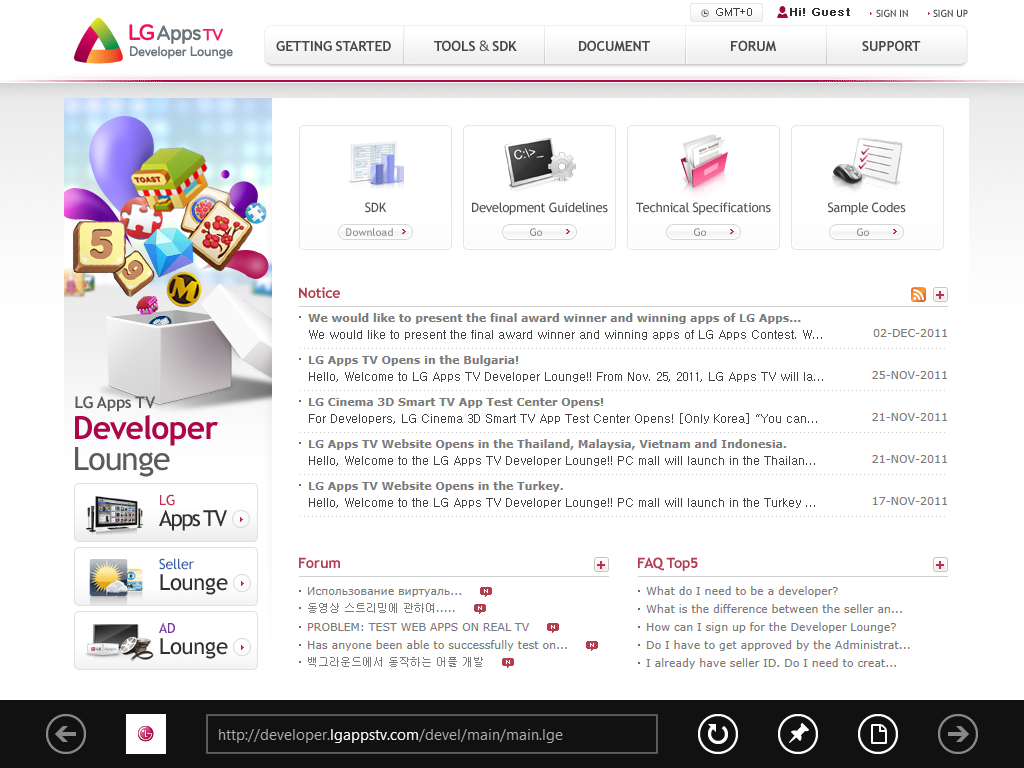
Task: Click the arrow icon on Seller Lounge banner
Action: pos(242,583)
